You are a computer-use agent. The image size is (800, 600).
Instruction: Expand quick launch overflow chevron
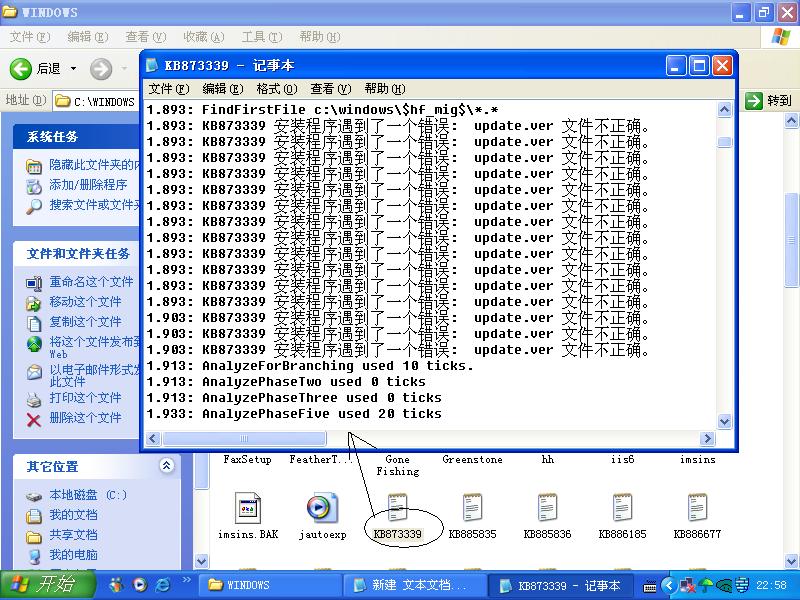point(186,580)
